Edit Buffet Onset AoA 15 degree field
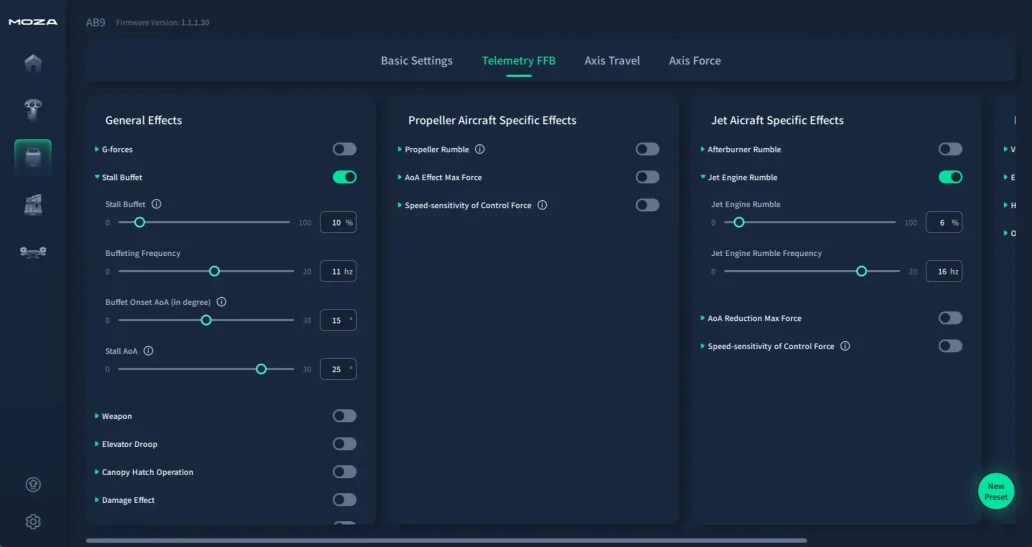This screenshot has height=547, width=1032. point(338,321)
